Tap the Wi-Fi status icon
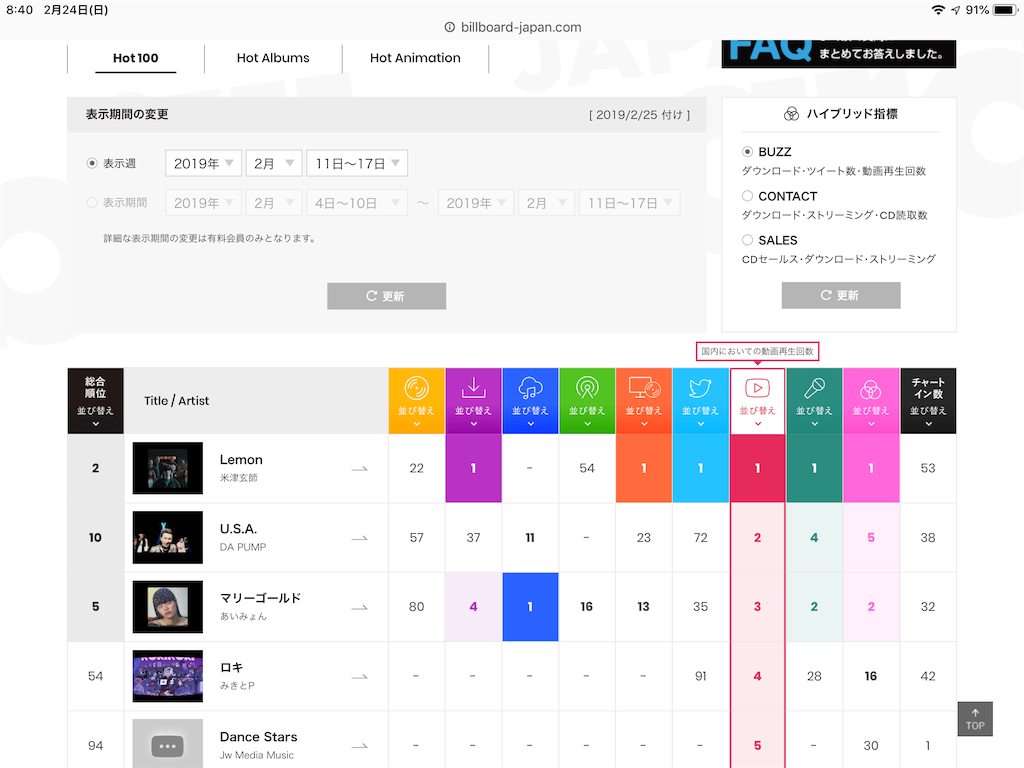 [938, 10]
